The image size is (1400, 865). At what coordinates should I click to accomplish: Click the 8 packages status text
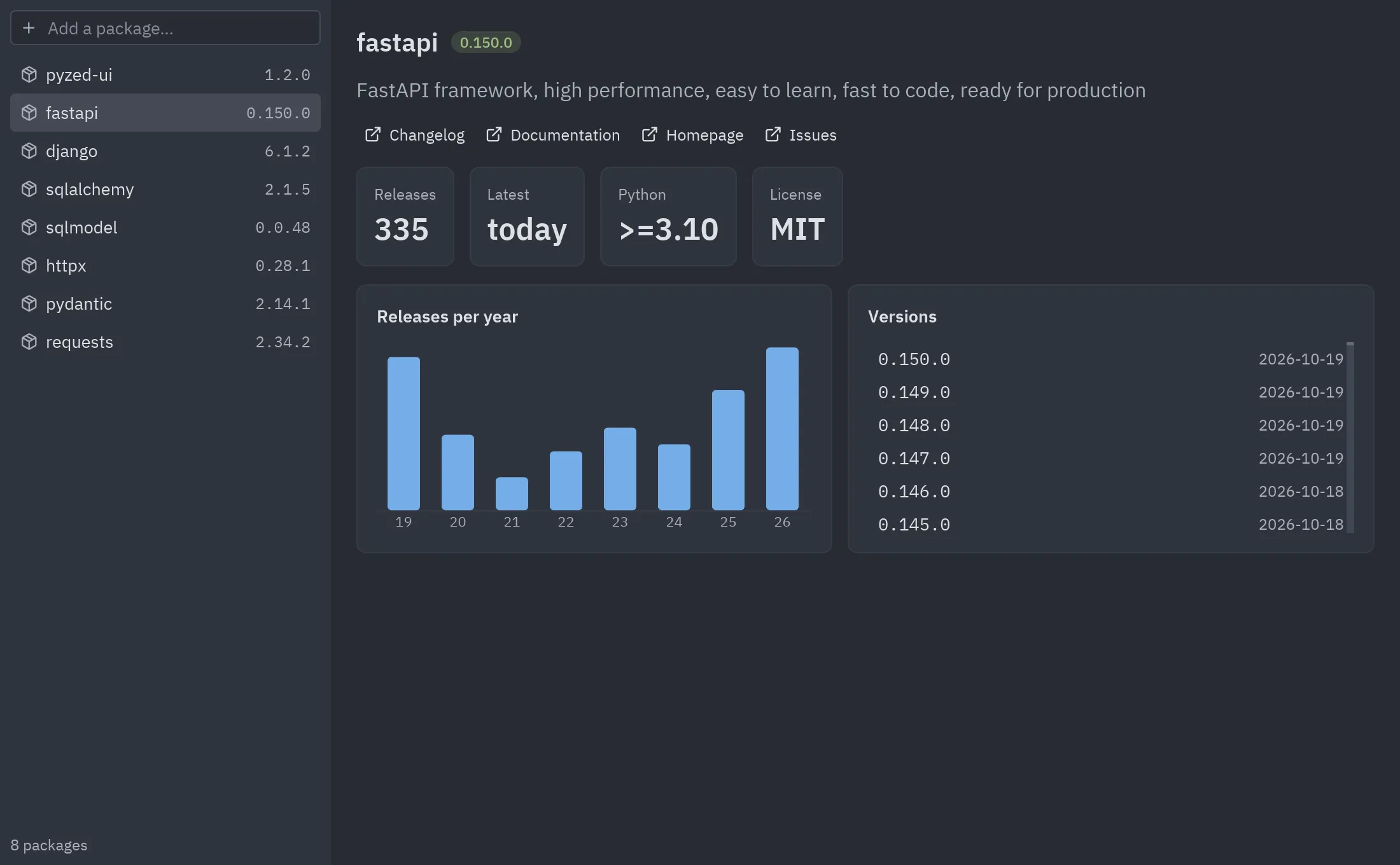click(49, 845)
